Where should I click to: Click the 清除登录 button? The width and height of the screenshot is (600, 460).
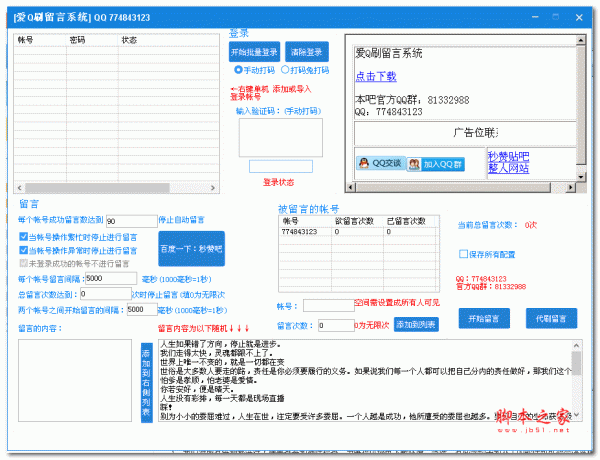(x=307, y=52)
